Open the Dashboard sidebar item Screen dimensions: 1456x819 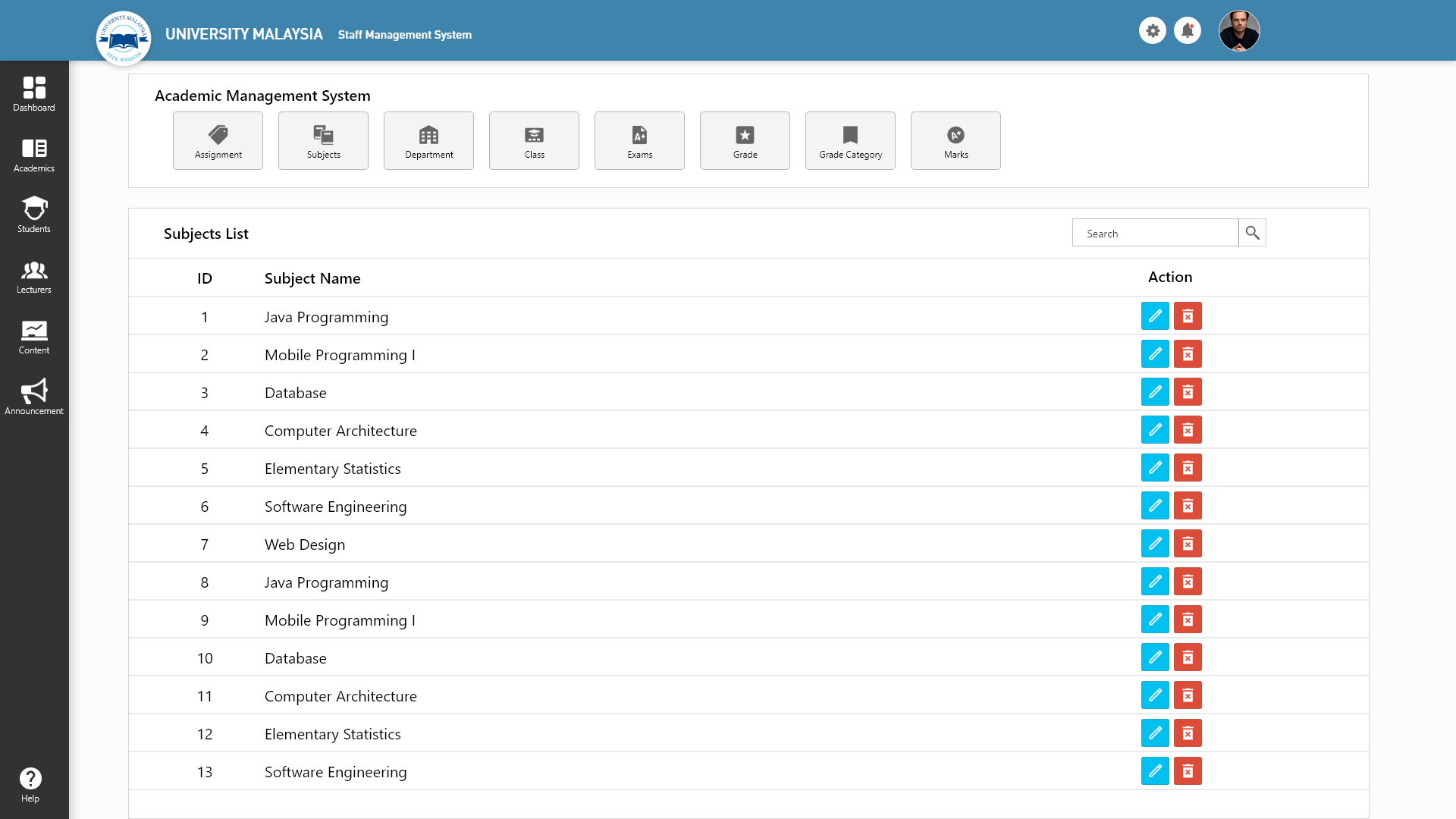pos(34,94)
